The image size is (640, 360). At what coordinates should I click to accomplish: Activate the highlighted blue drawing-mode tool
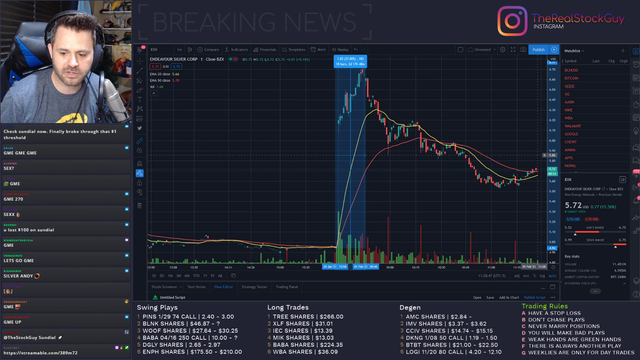coord(140,173)
